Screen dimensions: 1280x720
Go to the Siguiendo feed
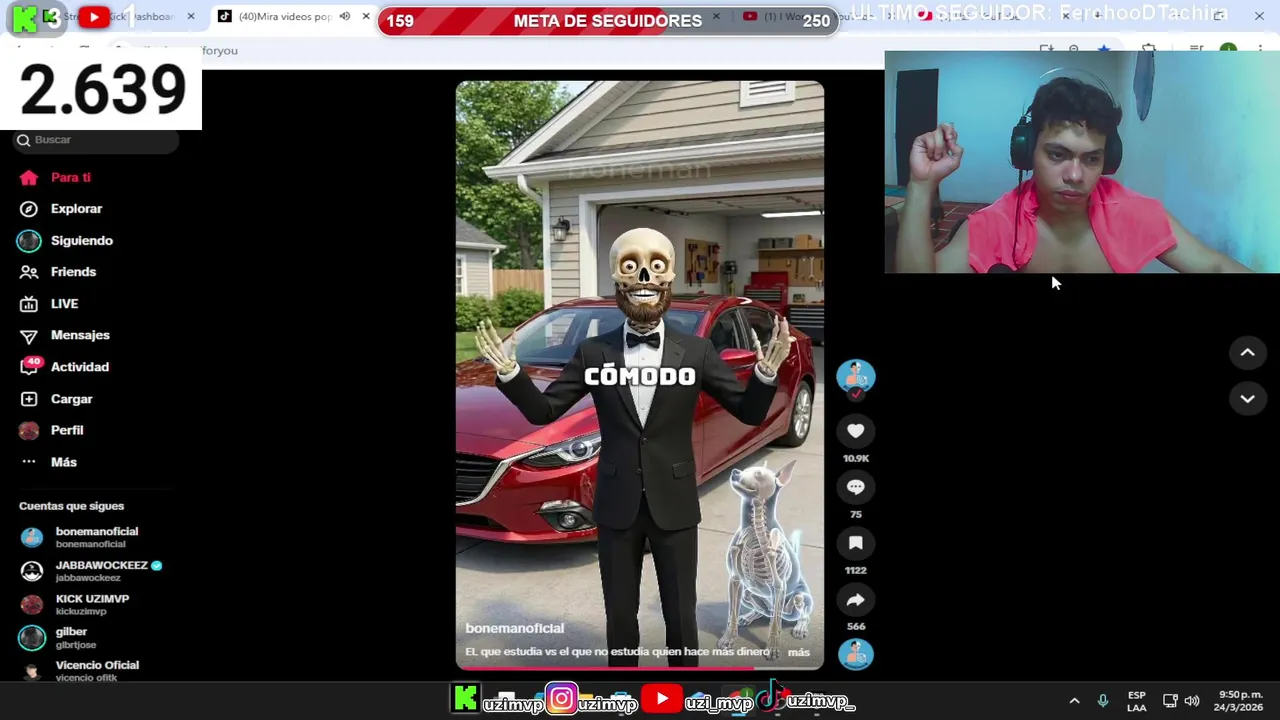tap(66, 241)
